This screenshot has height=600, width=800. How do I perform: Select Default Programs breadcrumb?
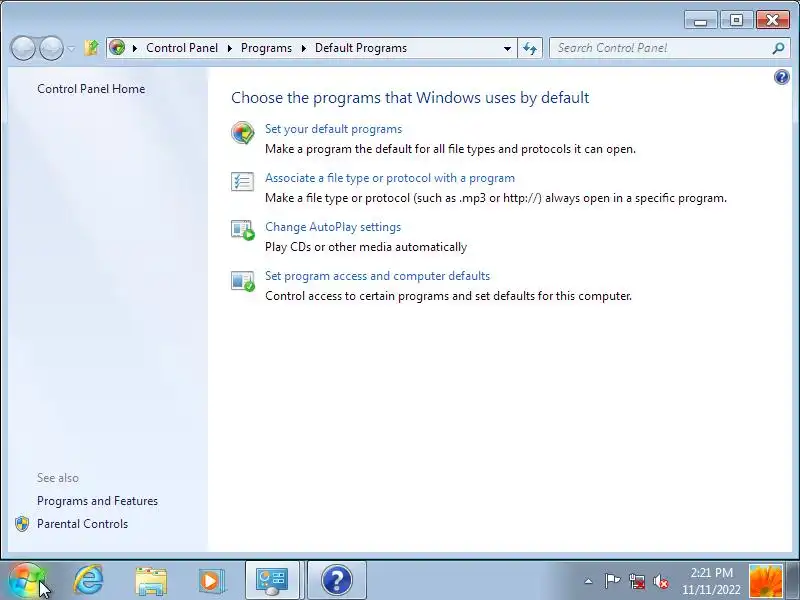click(361, 48)
